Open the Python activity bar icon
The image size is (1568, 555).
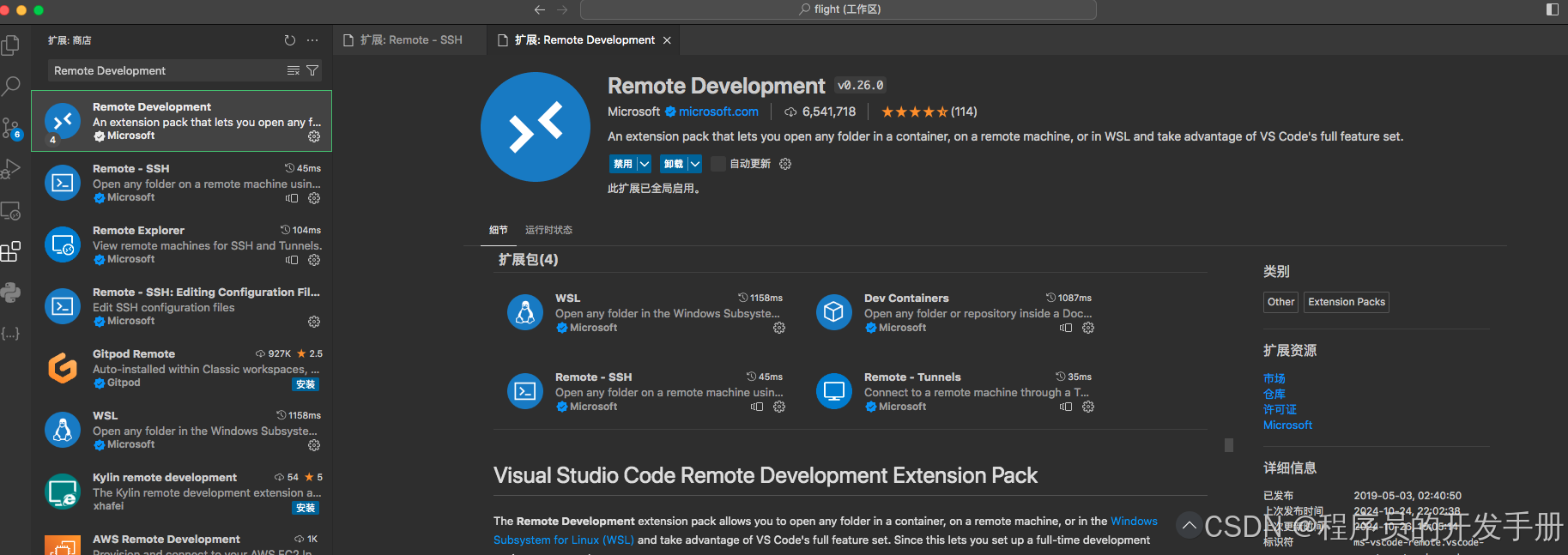pyautogui.click(x=10, y=293)
